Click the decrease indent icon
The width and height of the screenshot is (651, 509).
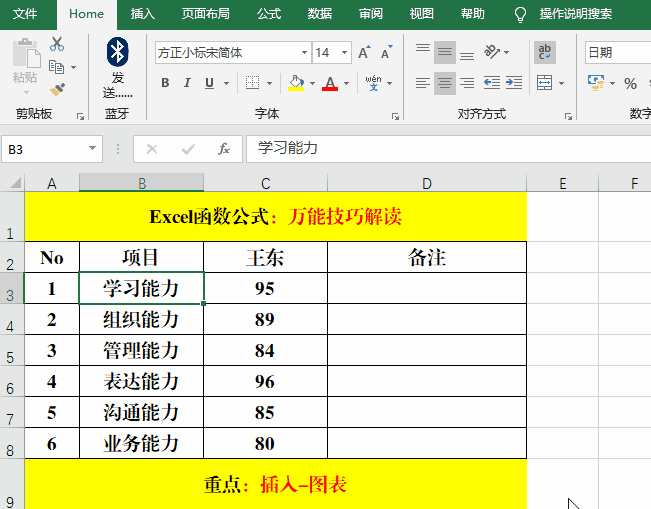pos(492,83)
